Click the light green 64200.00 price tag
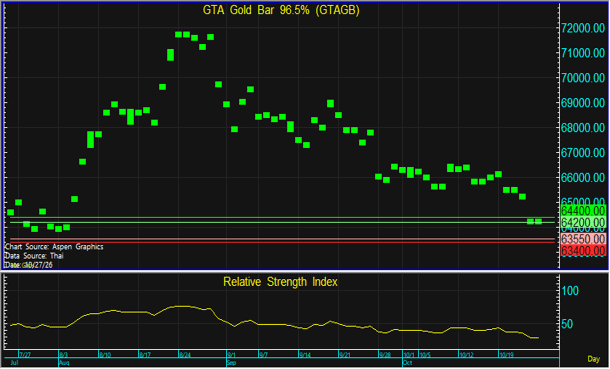610x369 pixels. (583, 223)
